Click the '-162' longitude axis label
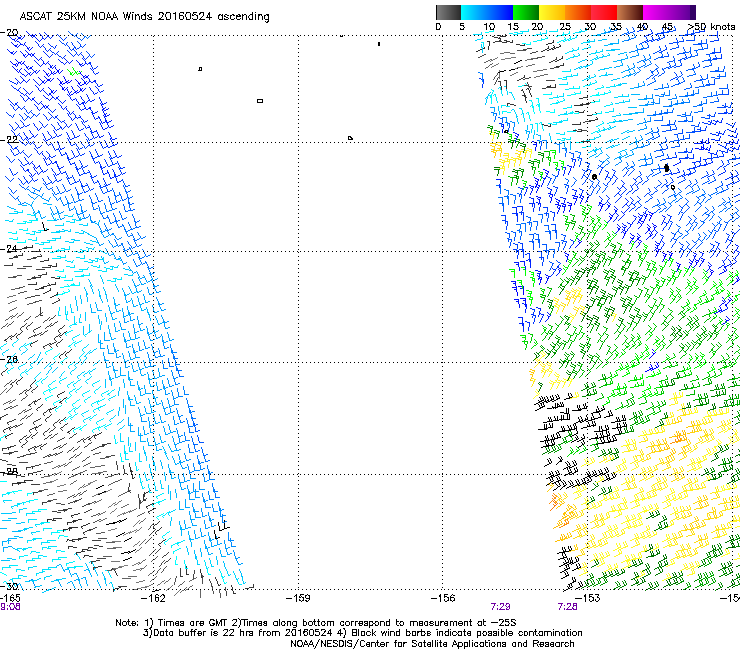The image size is (740, 650). click(153, 598)
